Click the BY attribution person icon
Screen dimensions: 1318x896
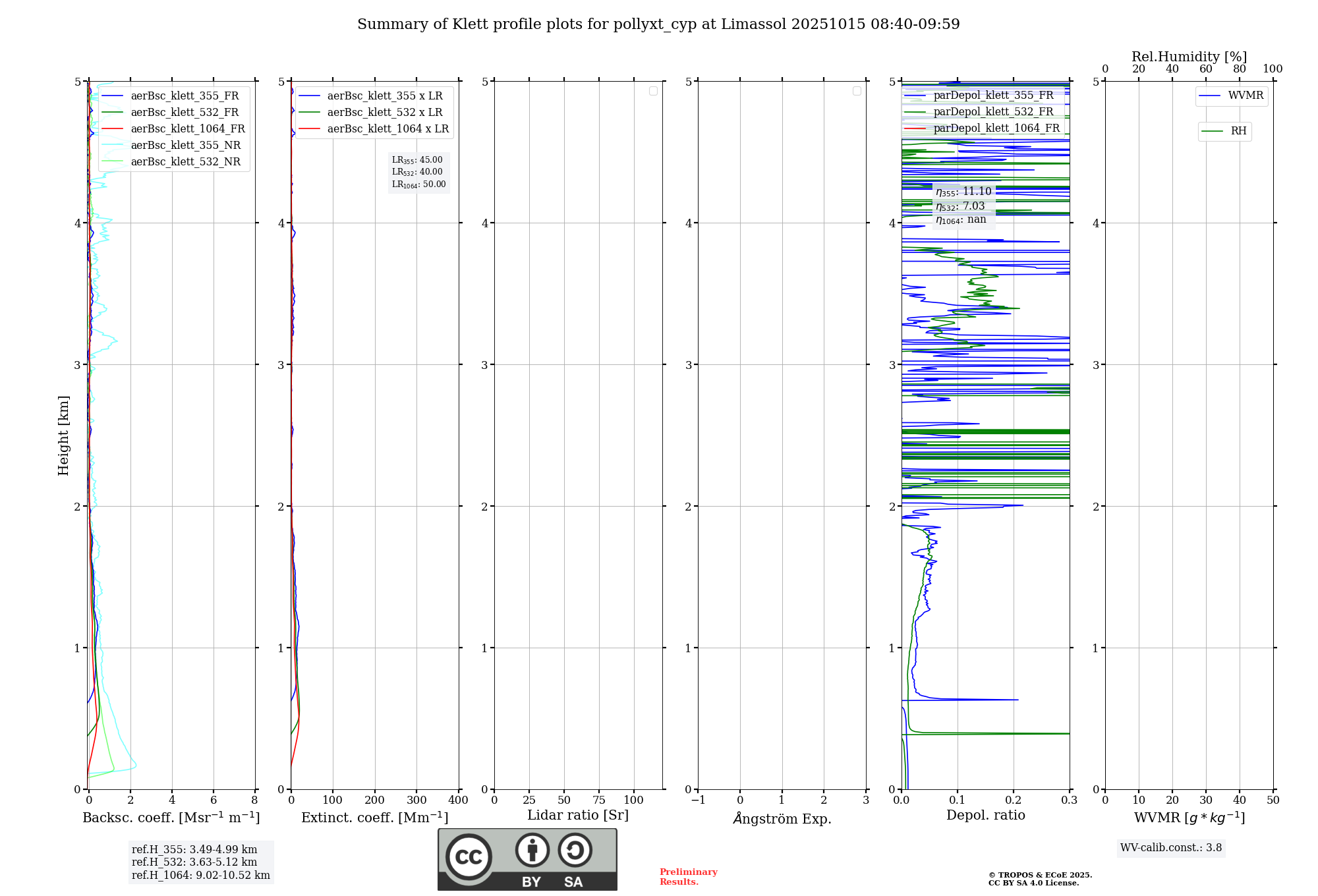coord(532,850)
